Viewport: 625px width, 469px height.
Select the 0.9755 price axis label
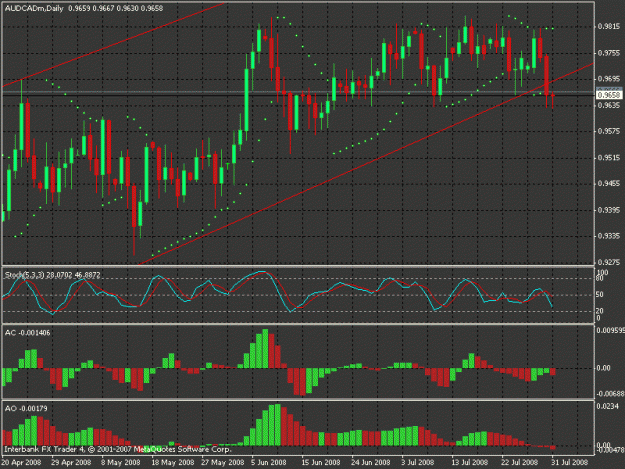[x=608, y=53]
